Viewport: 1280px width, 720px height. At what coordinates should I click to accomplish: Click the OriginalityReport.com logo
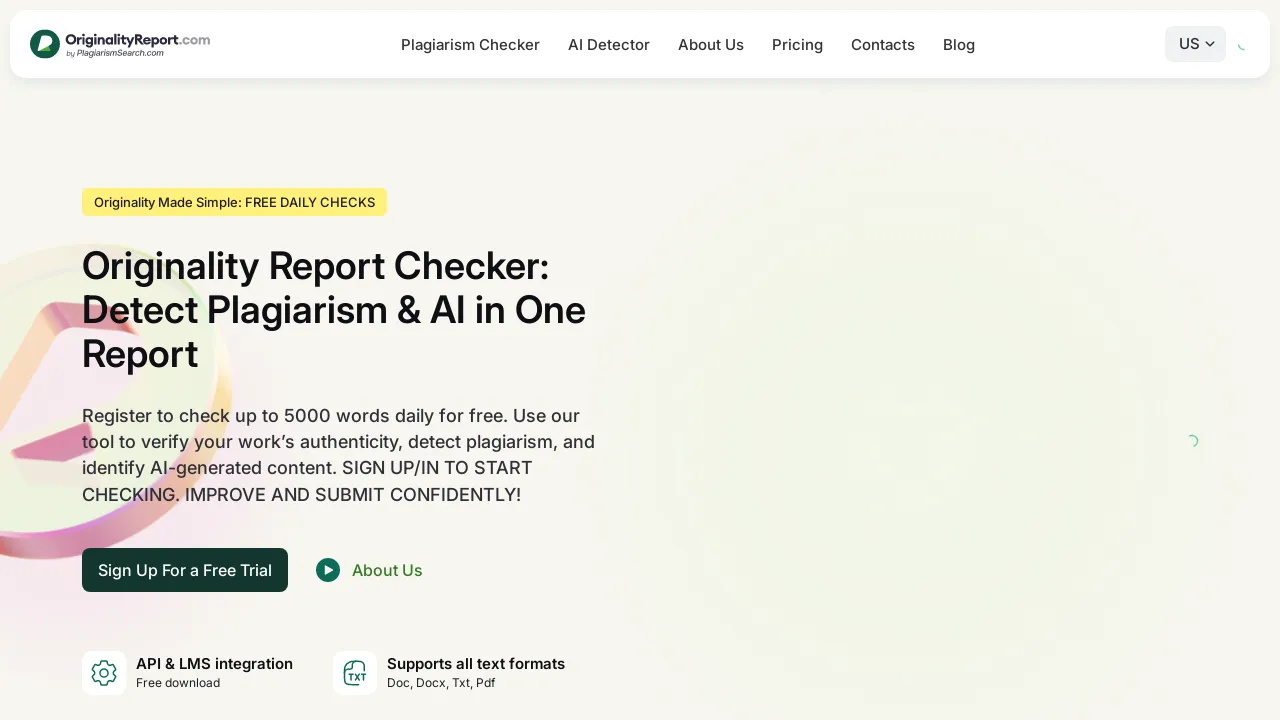pyautogui.click(x=120, y=44)
